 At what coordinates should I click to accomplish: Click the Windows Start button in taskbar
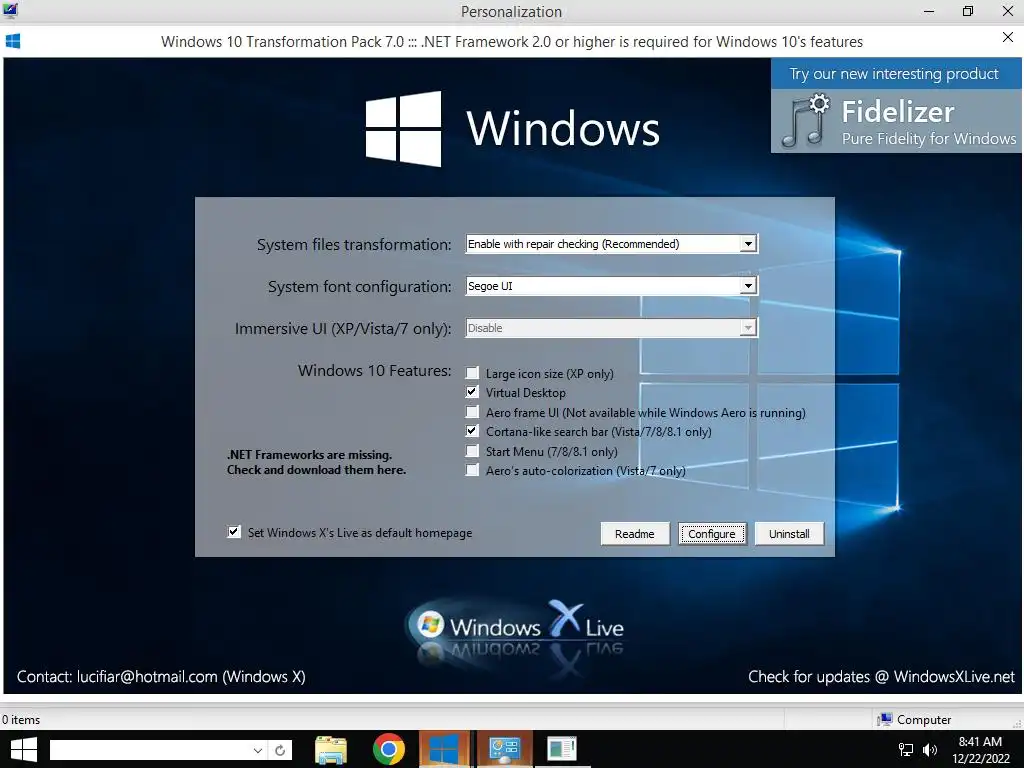(x=24, y=749)
